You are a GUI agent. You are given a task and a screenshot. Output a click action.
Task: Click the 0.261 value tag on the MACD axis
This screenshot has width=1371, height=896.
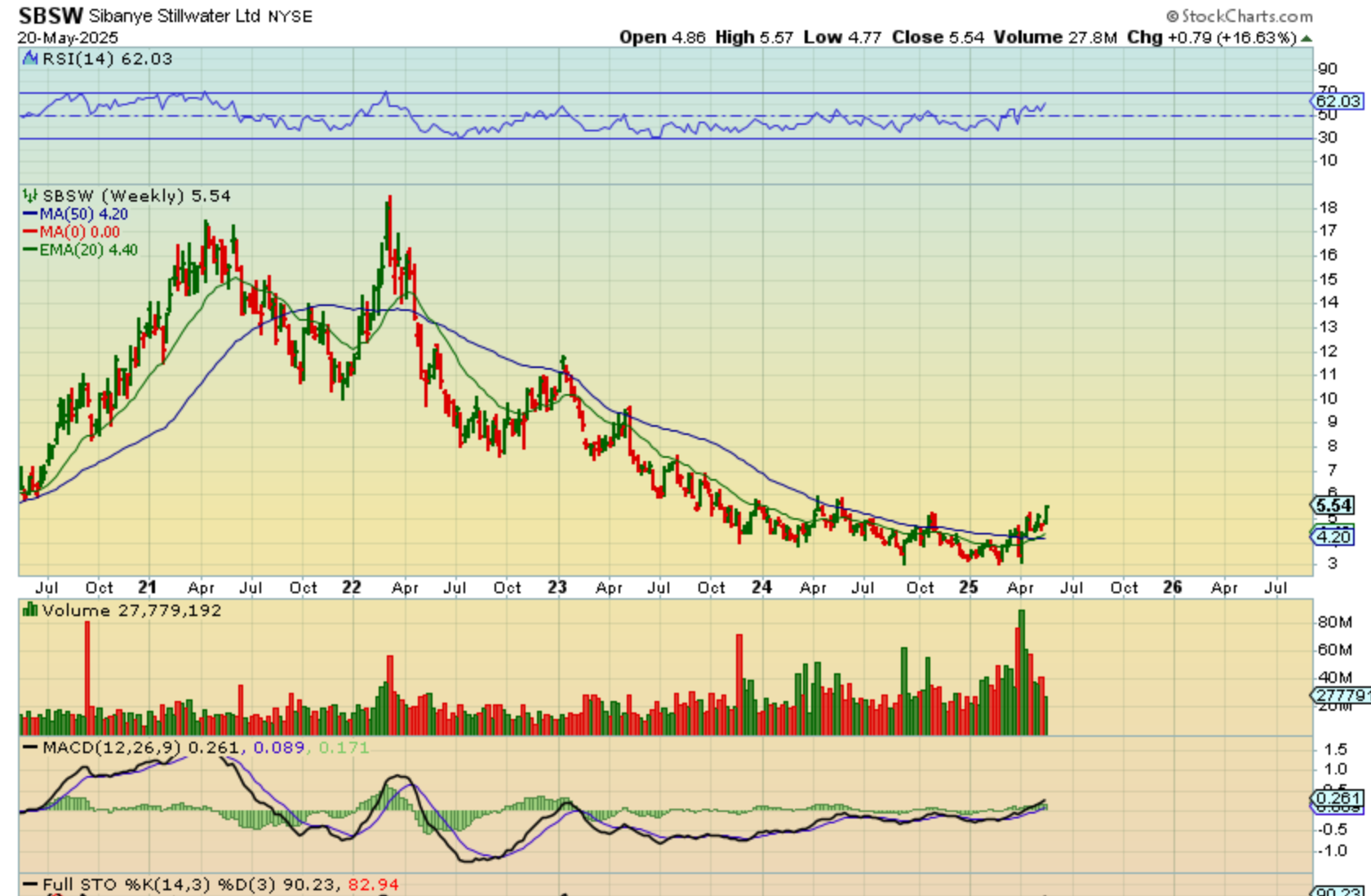[x=1336, y=798]
